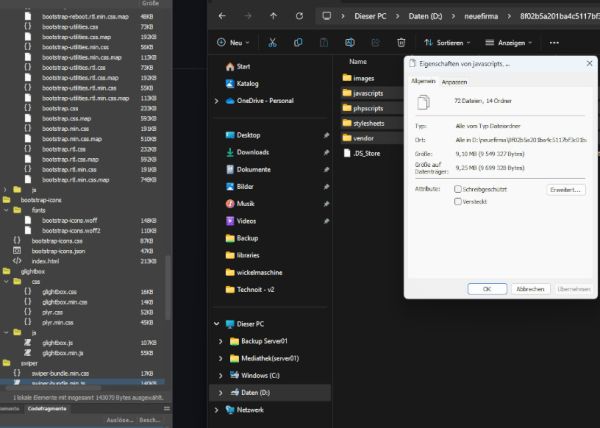Select the vendor folder in file list
600x428 pixels.
(x=362, y=138)
